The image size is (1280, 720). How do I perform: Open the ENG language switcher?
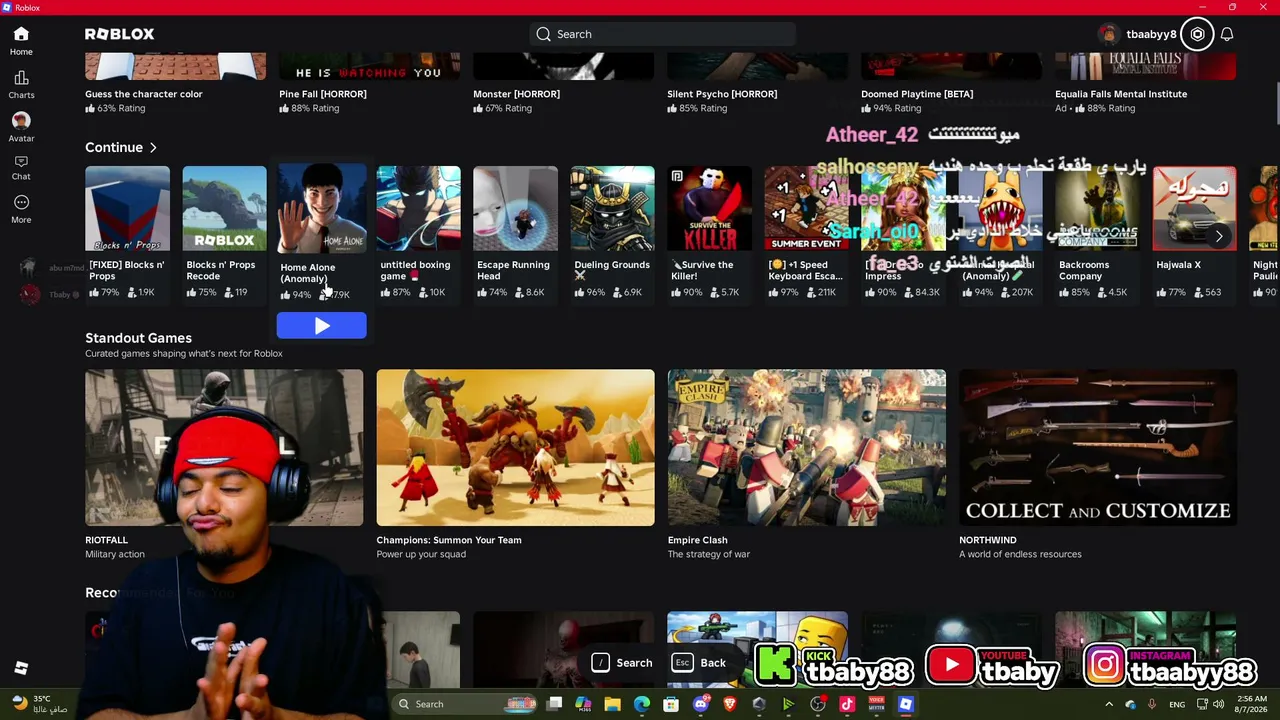click(1177, 704)
